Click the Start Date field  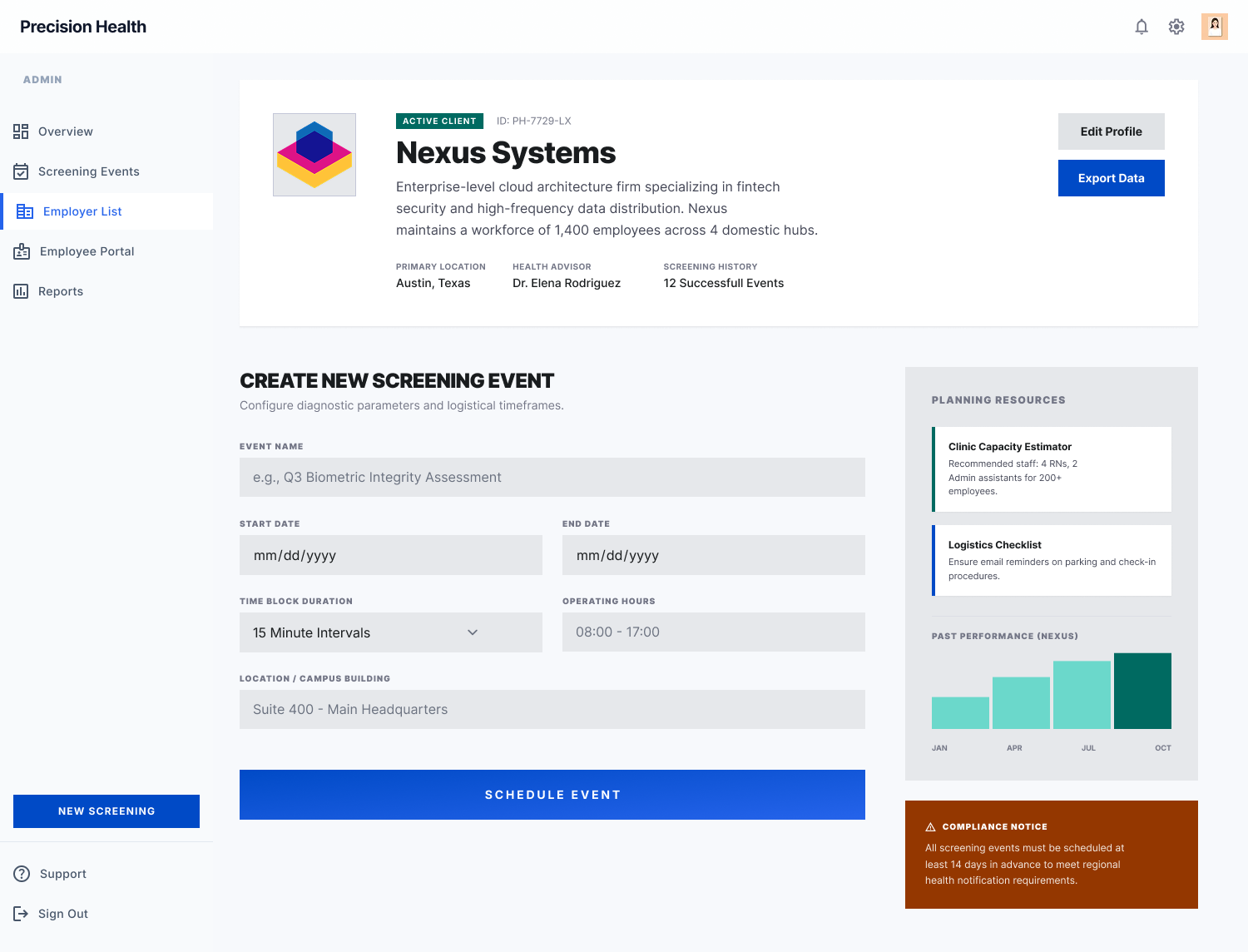pyautogui.click(x=391, y=555)
